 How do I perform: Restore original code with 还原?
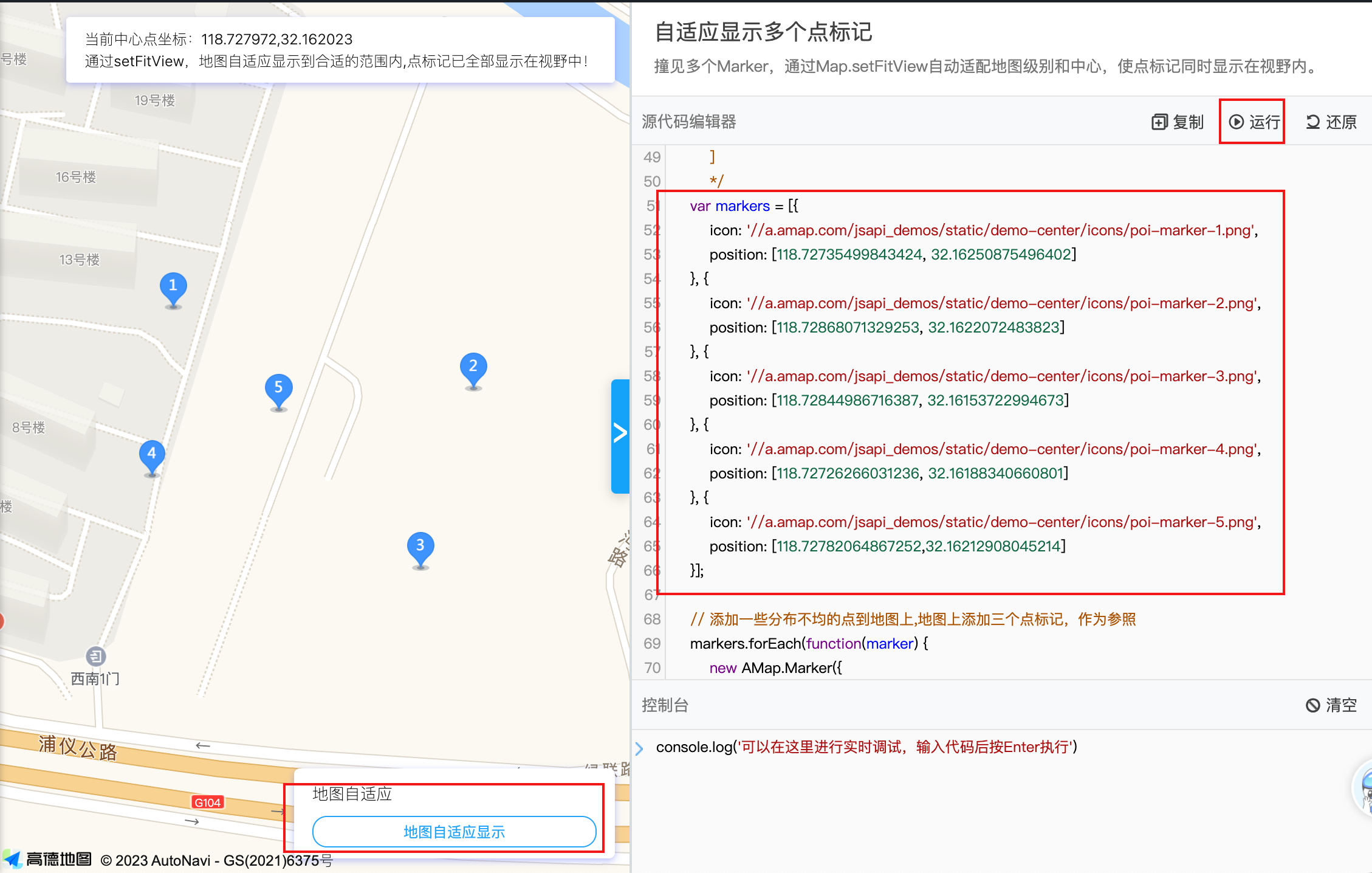point(1331,122)
